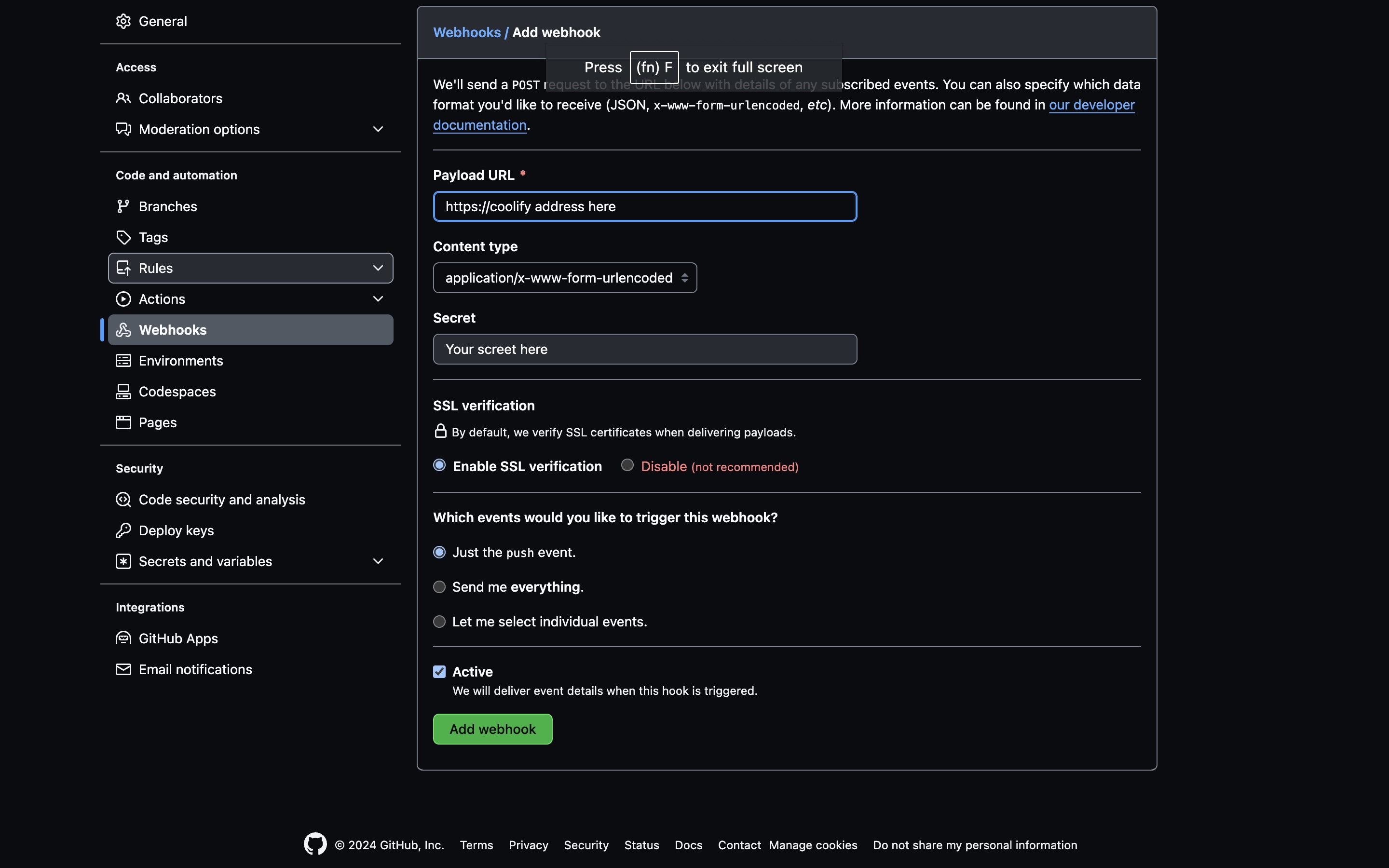Open Email notifications settings

(x=250, y=669)
